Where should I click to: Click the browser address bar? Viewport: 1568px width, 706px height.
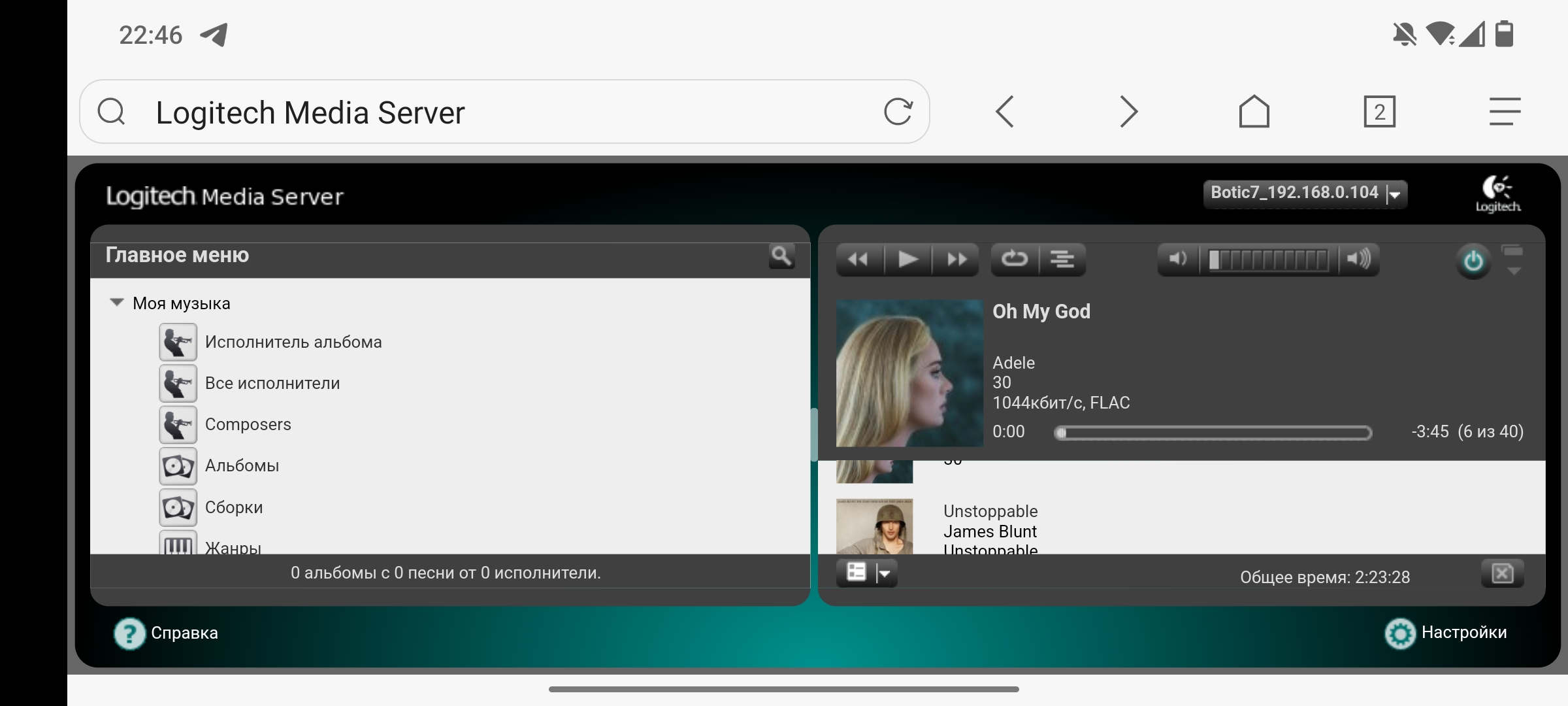pos(504,112)
